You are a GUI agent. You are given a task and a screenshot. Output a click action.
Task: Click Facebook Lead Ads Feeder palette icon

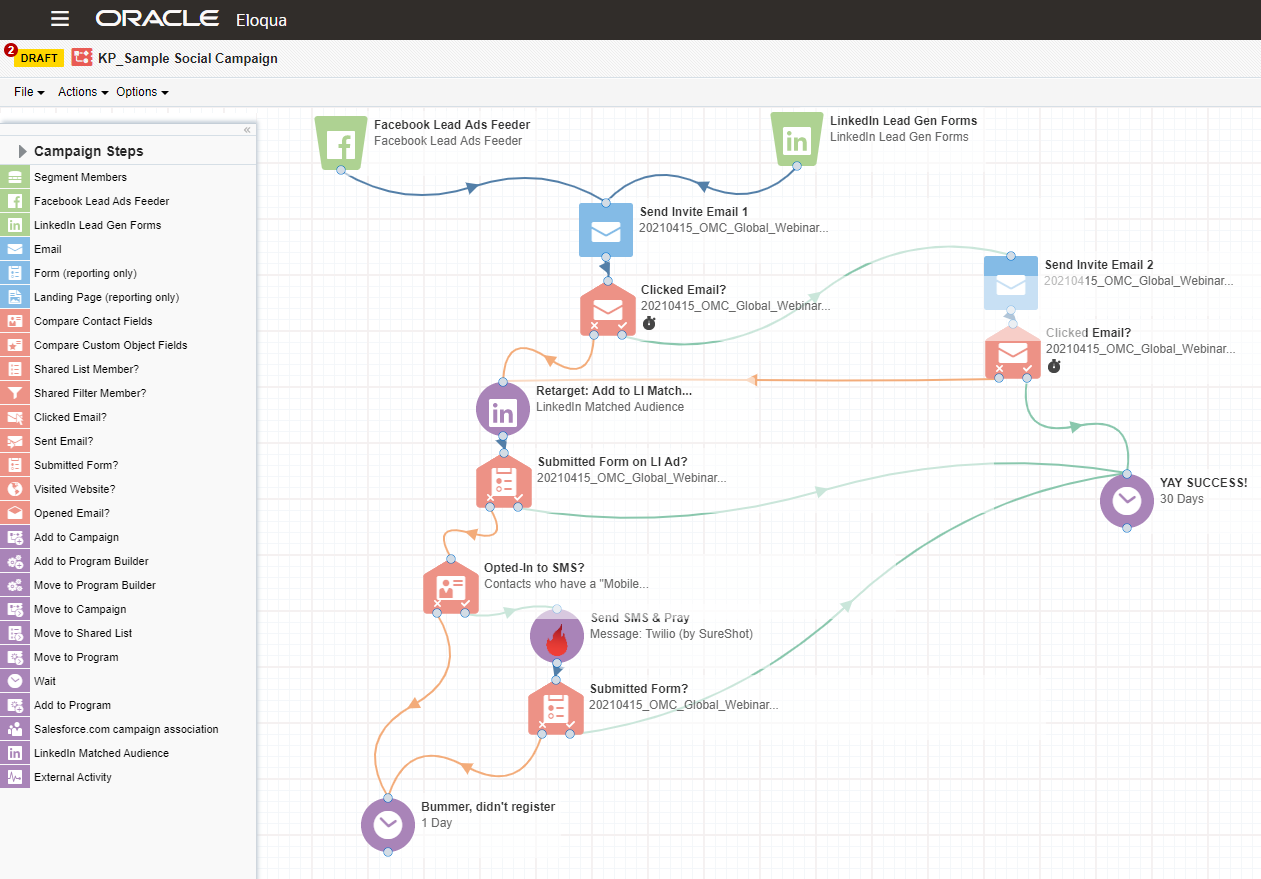[15, 201]
